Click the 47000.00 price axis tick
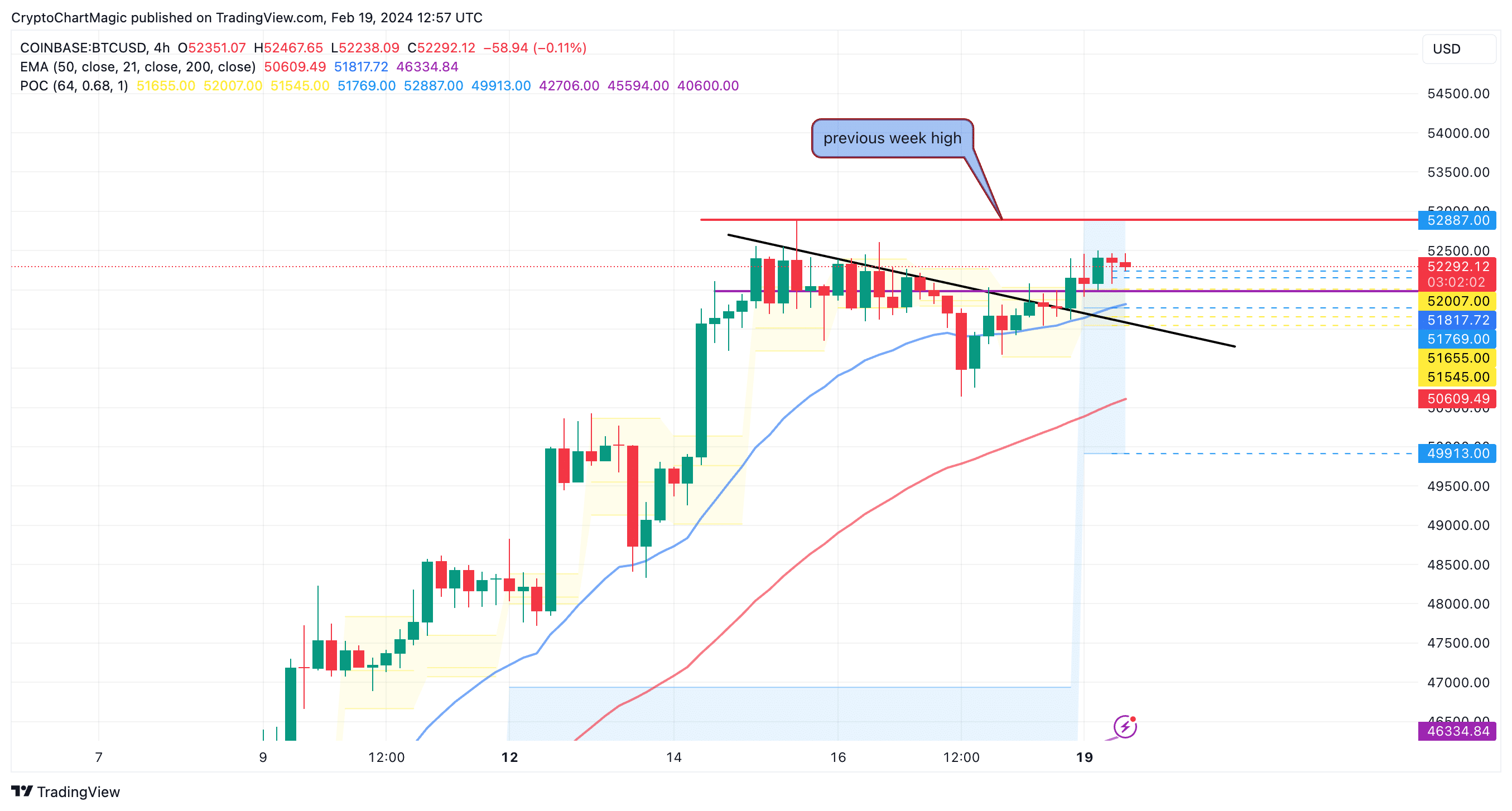This screenshot has width=1512, height=811. [x=1458, y=683]
